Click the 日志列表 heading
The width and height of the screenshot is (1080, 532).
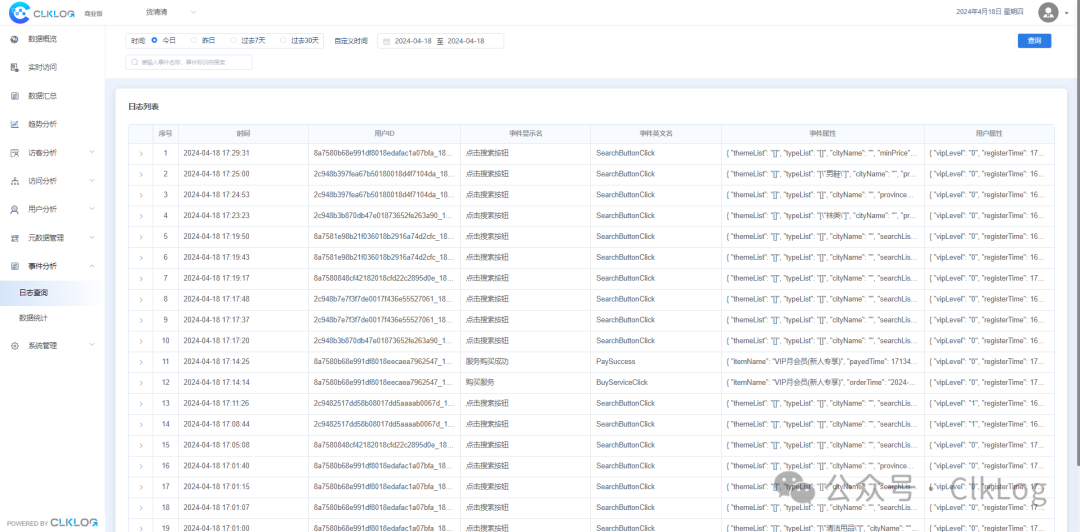pos(143,107)
